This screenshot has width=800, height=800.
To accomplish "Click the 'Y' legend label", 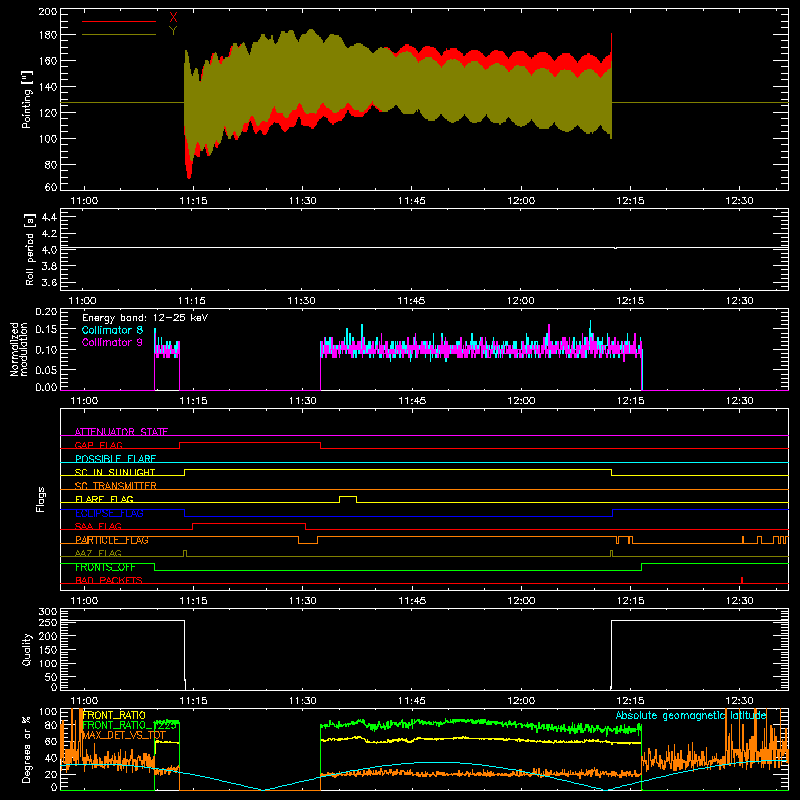I will click(x=173, y=30).
